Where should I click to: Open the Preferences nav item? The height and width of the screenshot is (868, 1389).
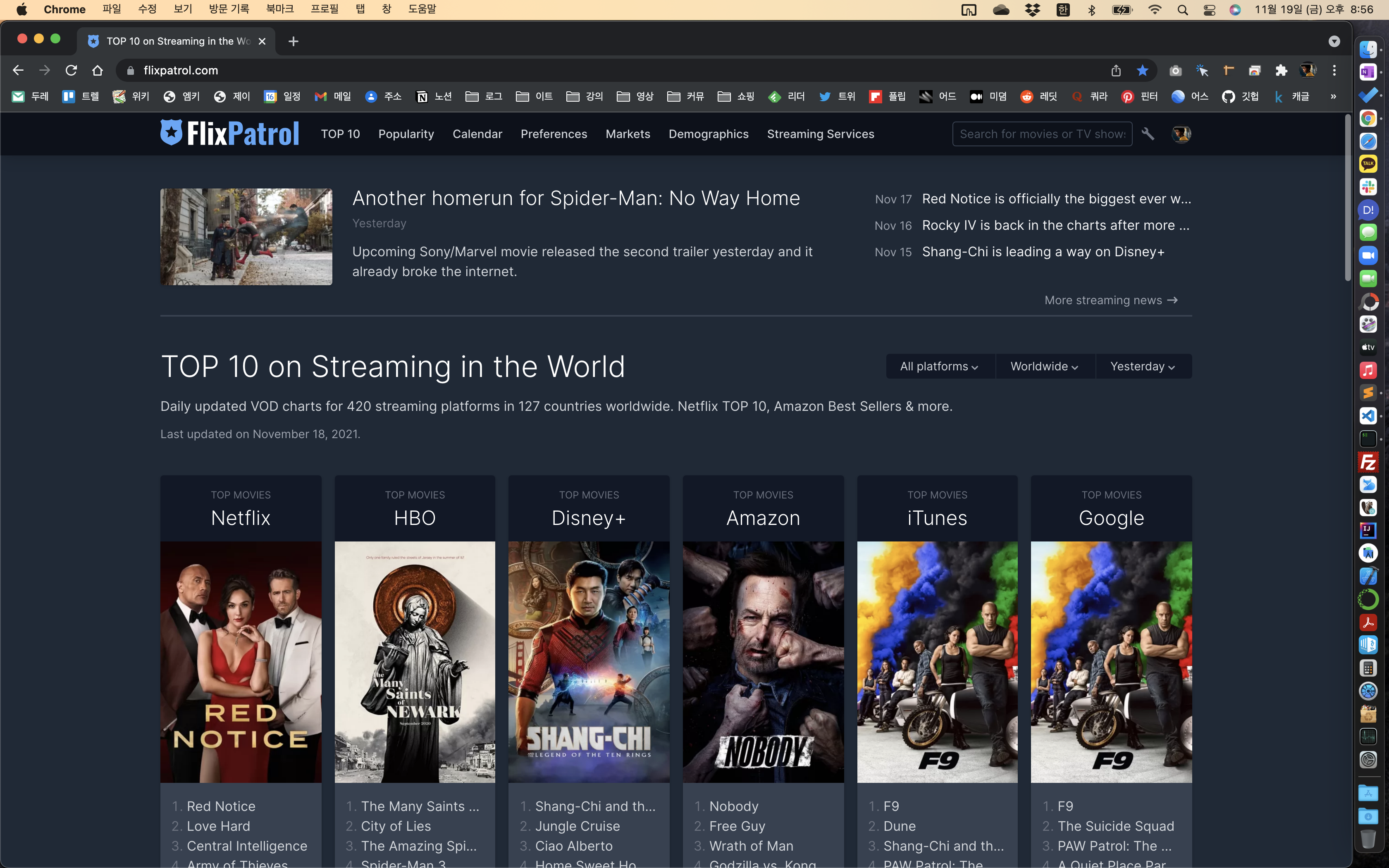point(554,134)
